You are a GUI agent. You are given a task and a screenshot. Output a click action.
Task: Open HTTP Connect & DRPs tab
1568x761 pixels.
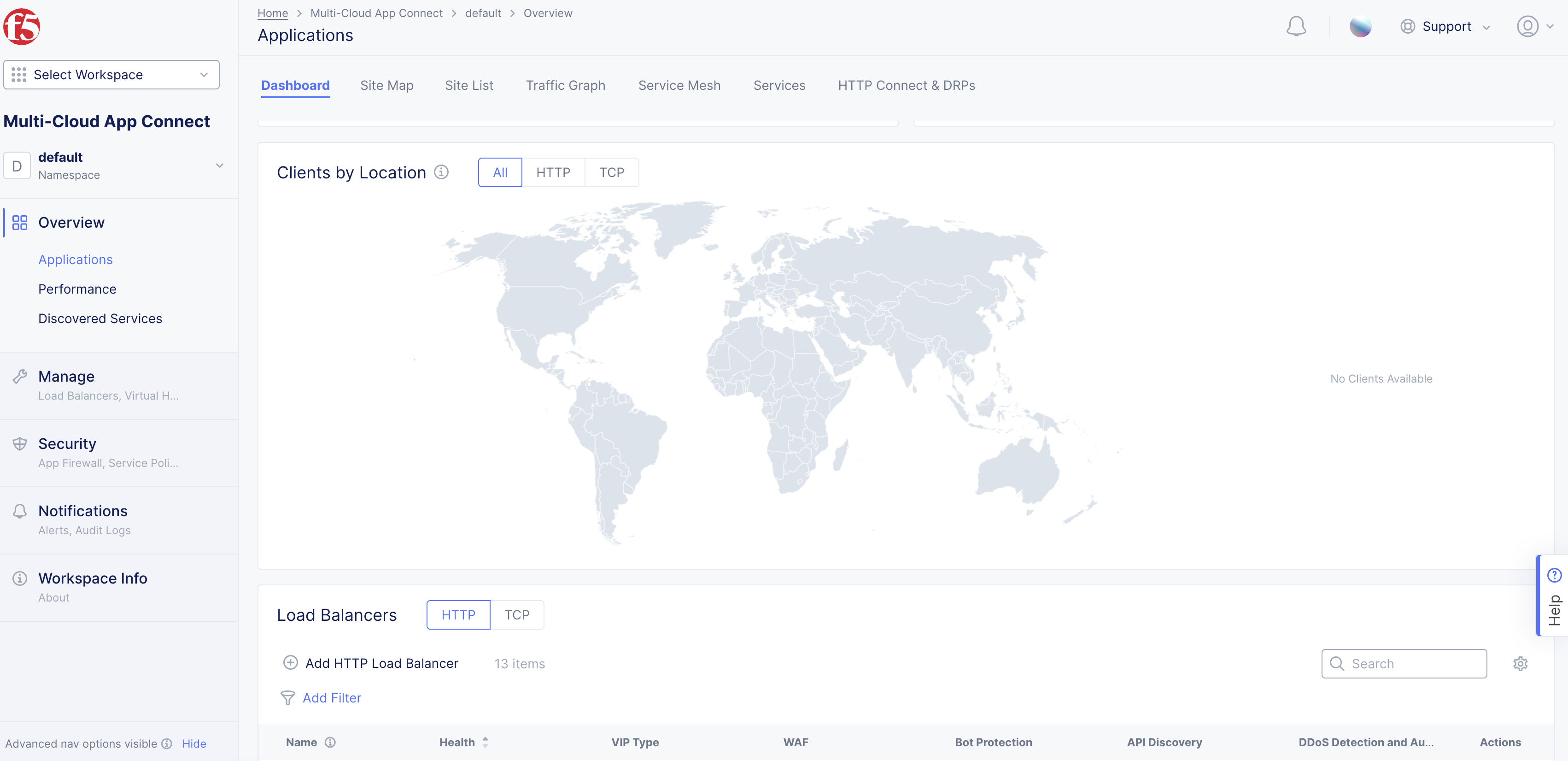907,85
